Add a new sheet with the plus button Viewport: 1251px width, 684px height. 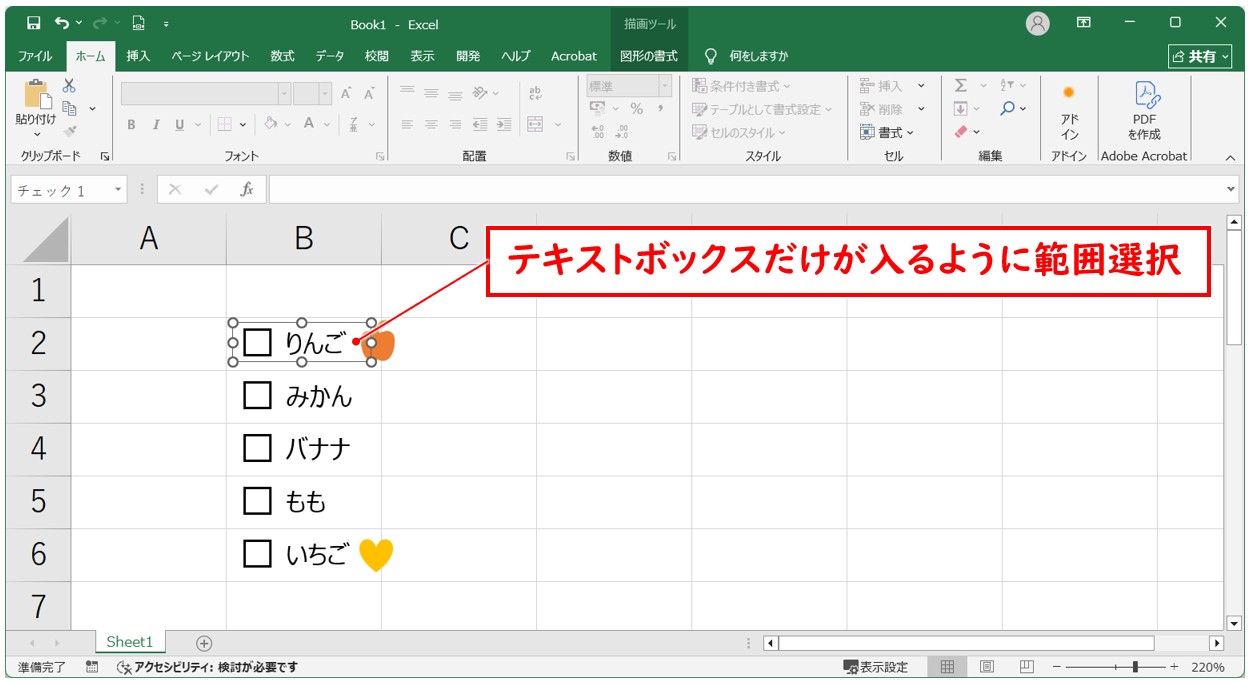[x=204, y=643]
